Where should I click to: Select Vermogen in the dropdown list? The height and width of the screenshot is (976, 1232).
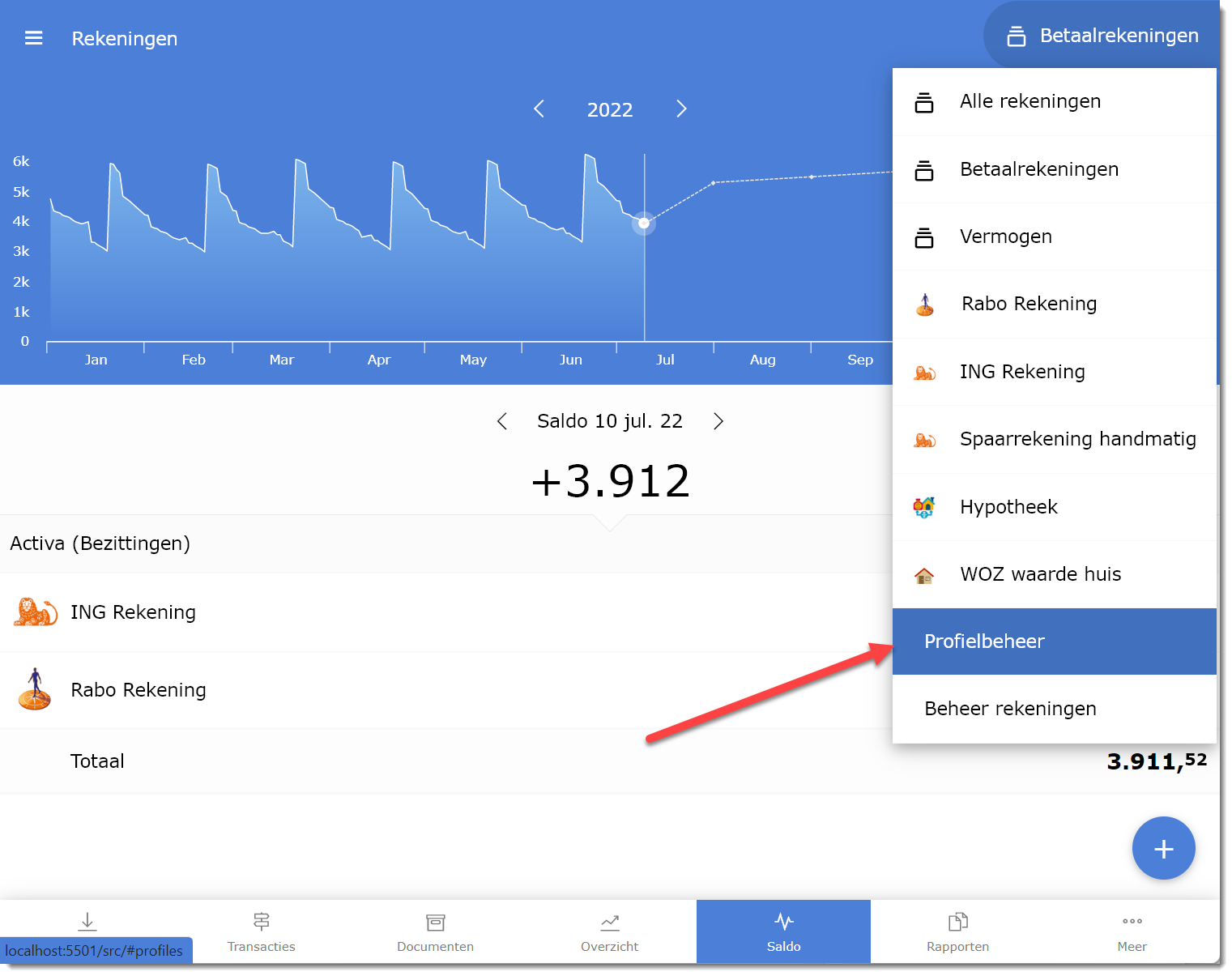[1055, 237]
